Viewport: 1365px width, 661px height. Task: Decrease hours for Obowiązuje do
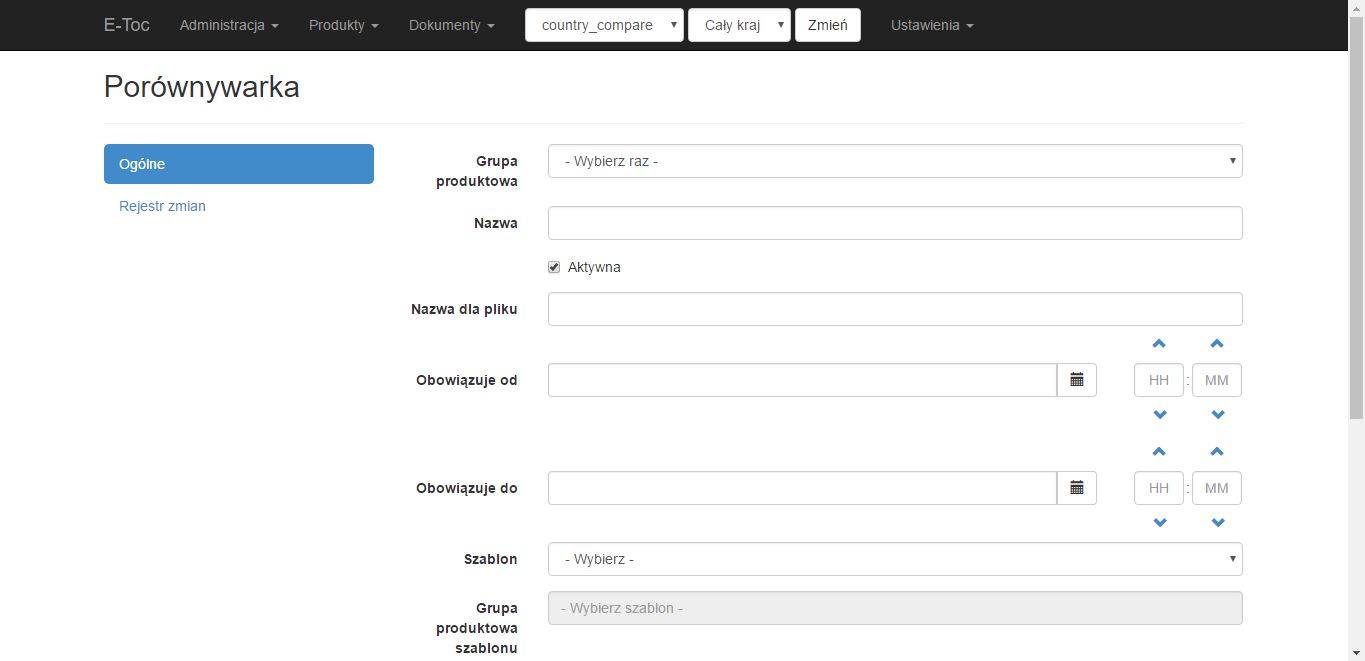click(1160, 523)
